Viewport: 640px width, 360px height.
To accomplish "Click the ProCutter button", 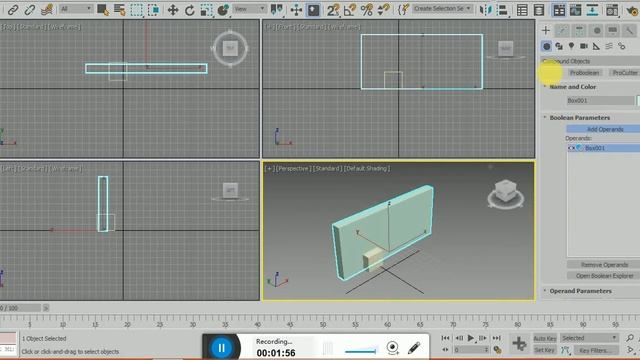I will coord(624,73).
